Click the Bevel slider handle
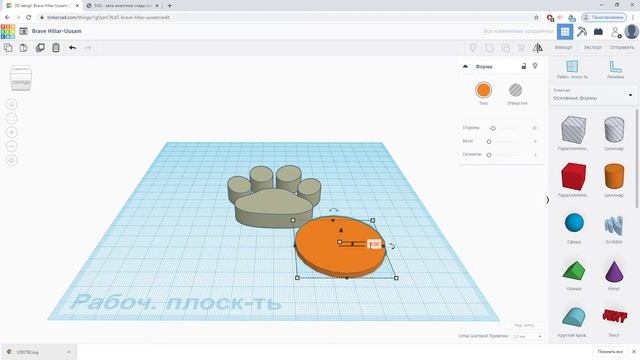 point(489,141)
